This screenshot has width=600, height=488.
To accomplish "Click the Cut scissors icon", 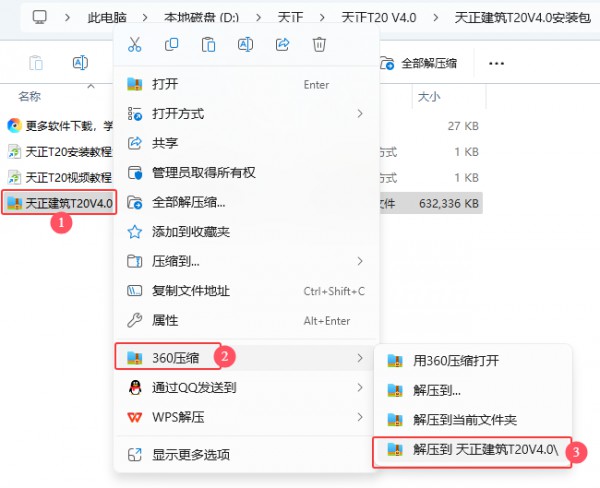I will [136, 44].
